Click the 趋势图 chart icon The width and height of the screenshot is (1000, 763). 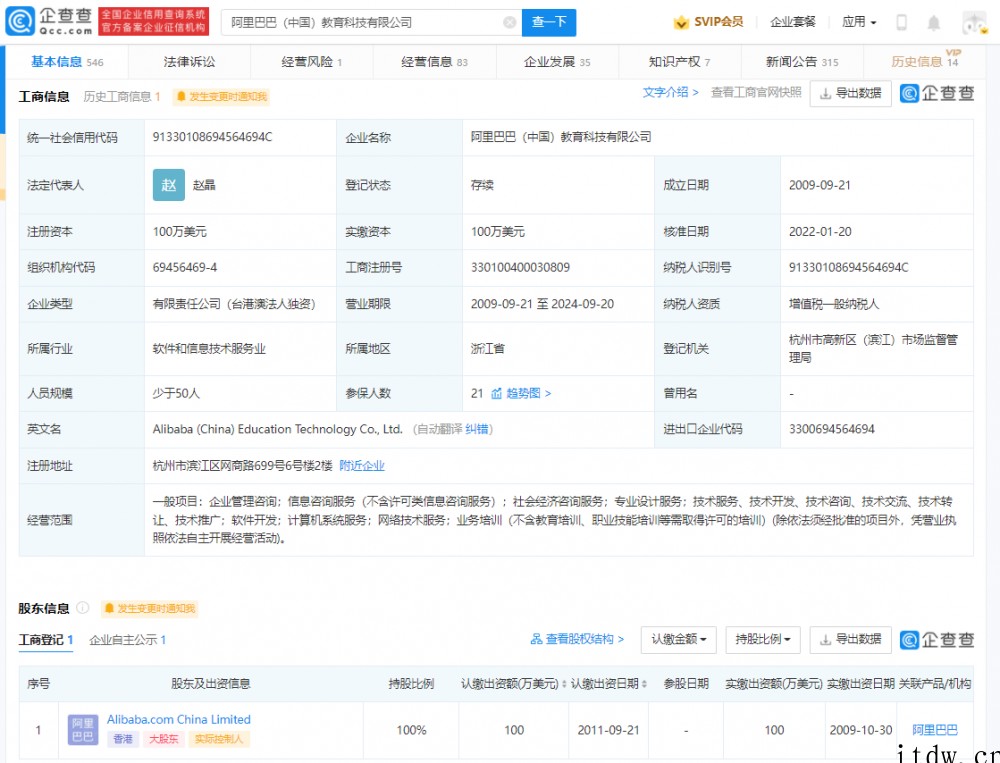pyautogui.click(x=496, y=393)
